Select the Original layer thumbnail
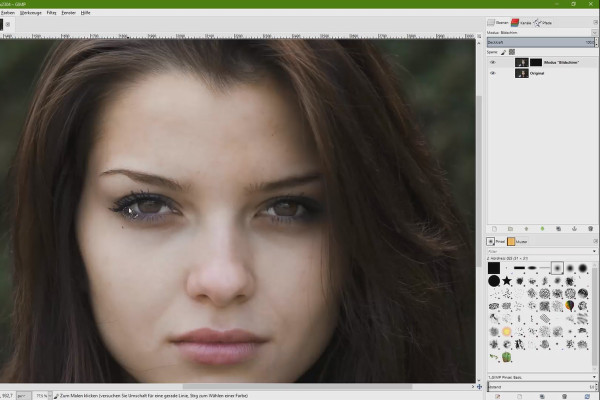The image size is (600, 400). (522, 73)
